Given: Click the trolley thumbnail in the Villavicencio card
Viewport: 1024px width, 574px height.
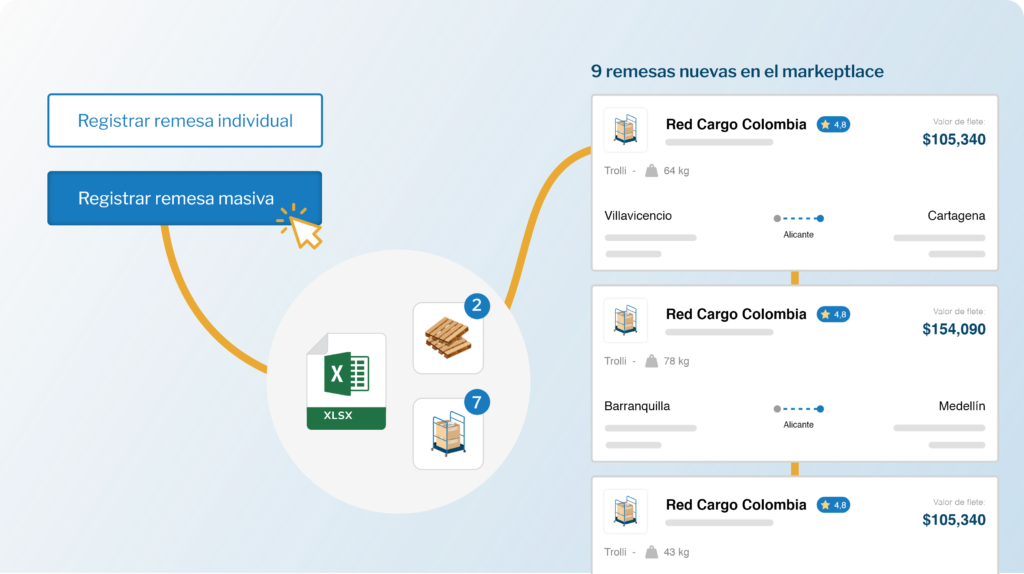Looking at the screenshot, I should pos(625,130).
